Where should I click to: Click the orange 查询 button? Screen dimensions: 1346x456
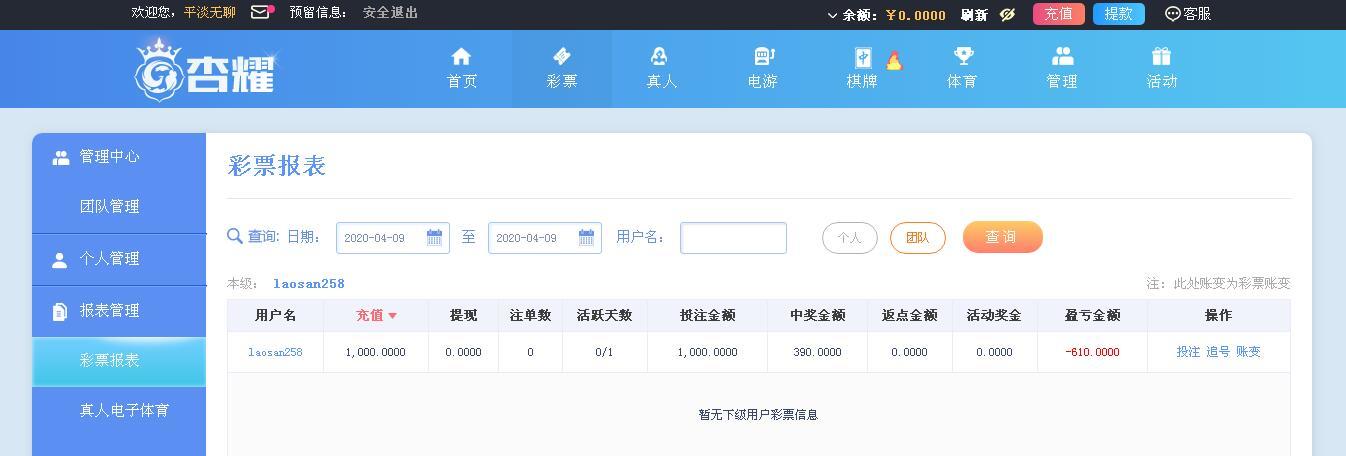click(x=1003, y=237)
